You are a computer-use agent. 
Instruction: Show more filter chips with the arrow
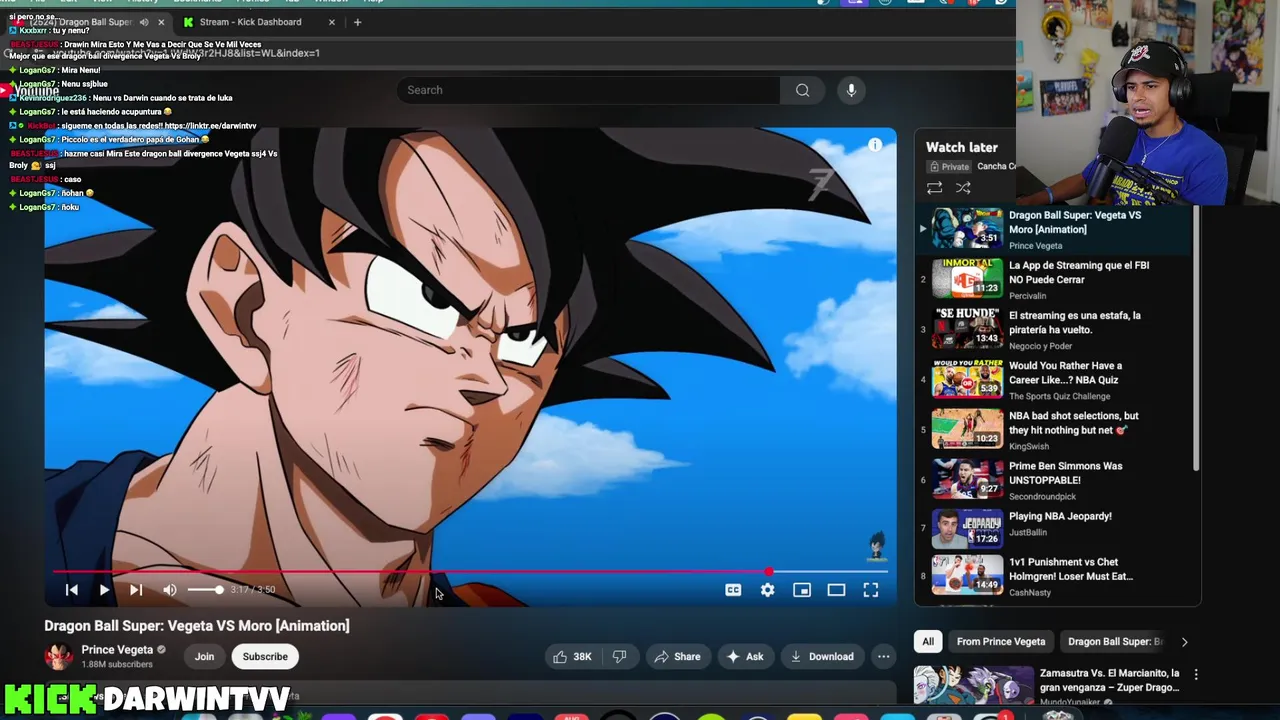(x=1185, y=642)
